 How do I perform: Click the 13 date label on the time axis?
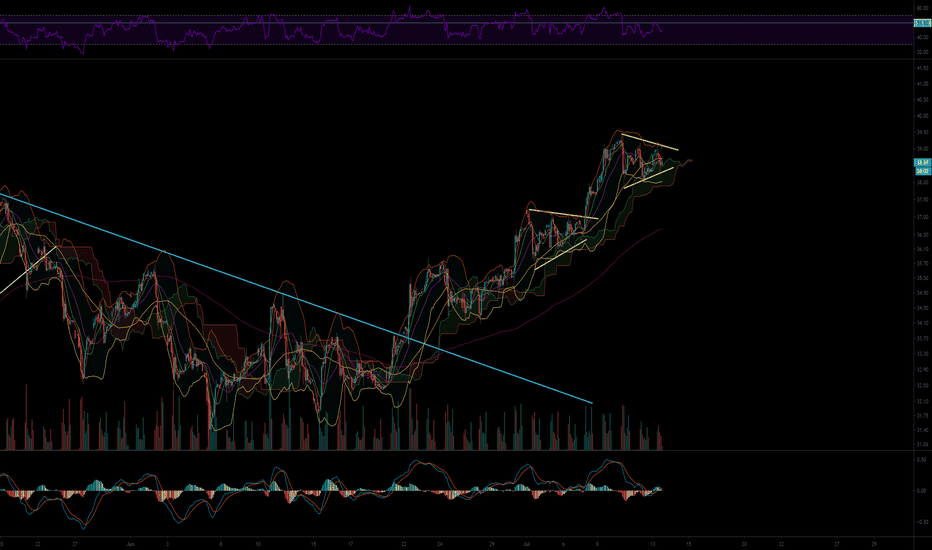click(x=653, y=543)
